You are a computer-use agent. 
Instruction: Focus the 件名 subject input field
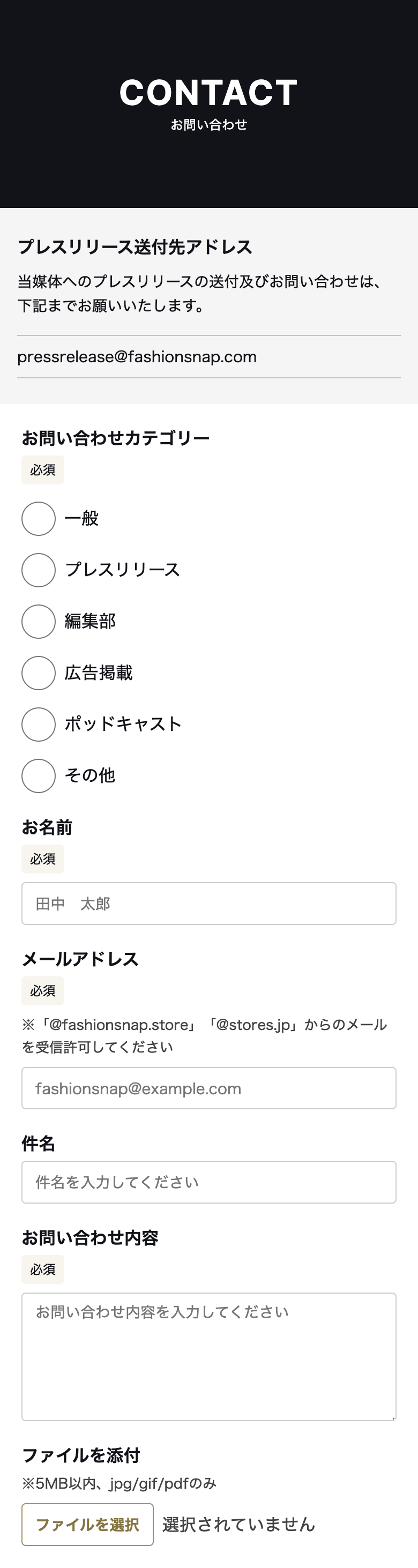click(208, 1182)
